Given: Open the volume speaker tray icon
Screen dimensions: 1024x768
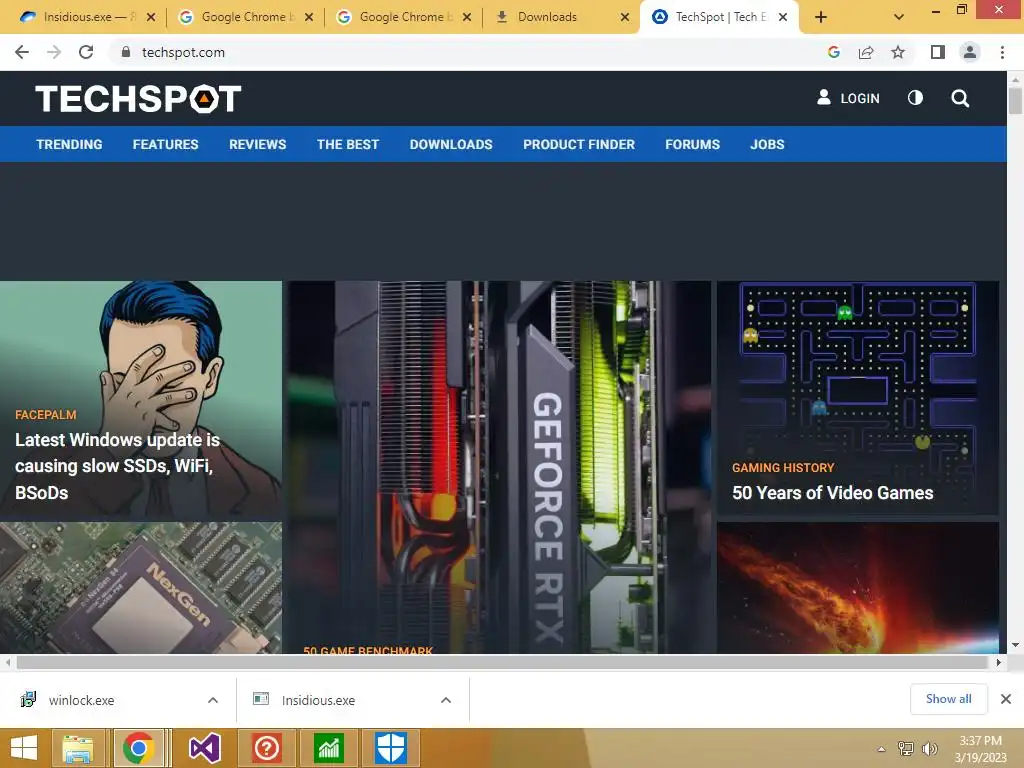Looking at the screenshot, I should pyautogui.click(x=929, y=748).
